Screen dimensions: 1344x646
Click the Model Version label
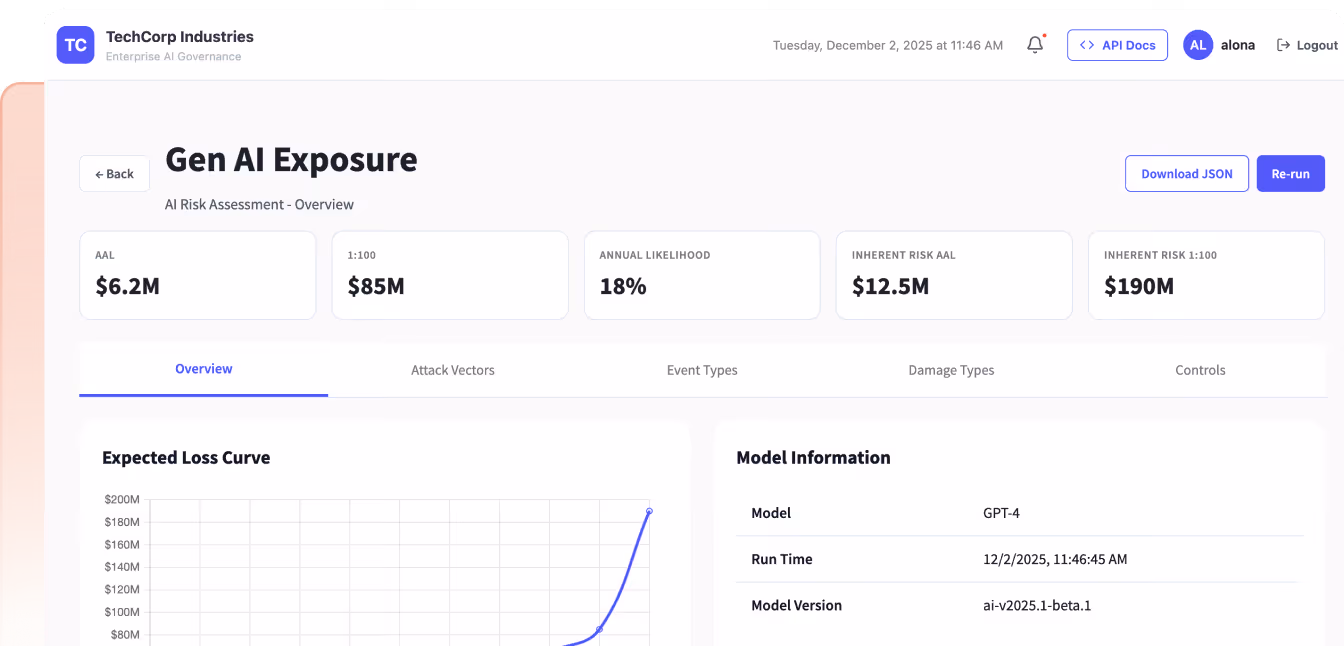[x=796, y=605]
